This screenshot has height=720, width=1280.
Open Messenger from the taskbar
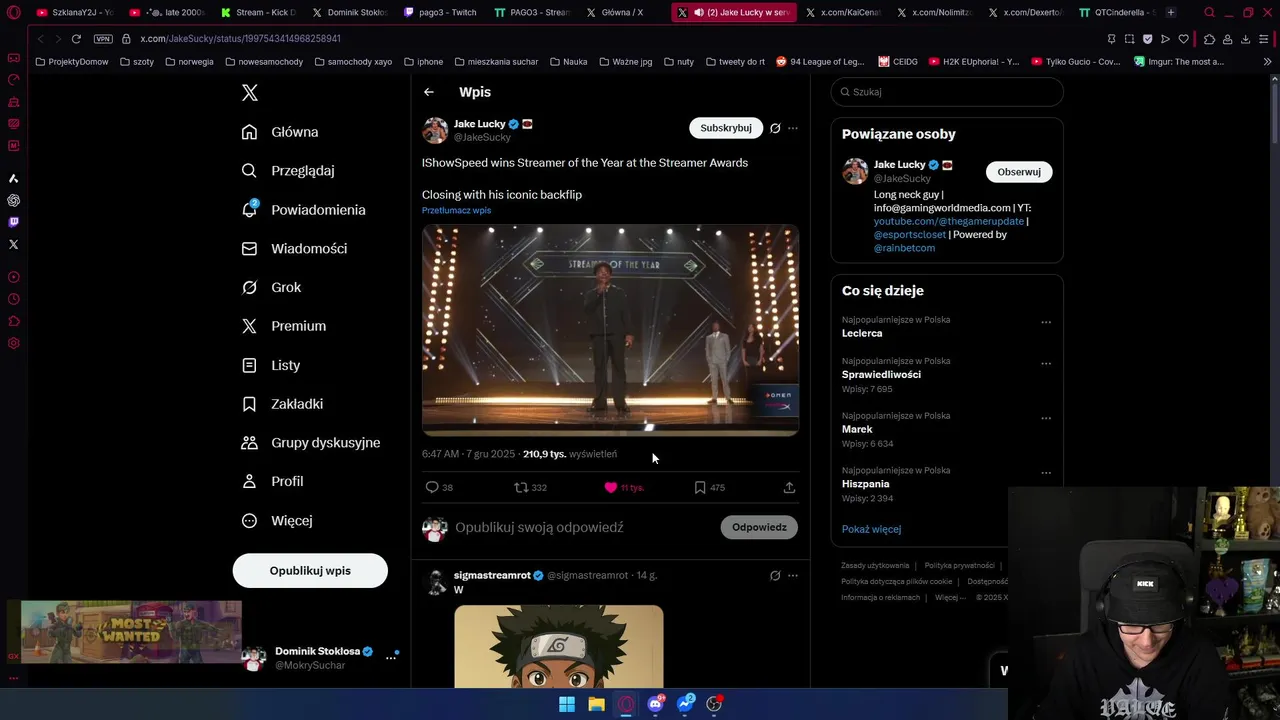click(x=685, y=704)
